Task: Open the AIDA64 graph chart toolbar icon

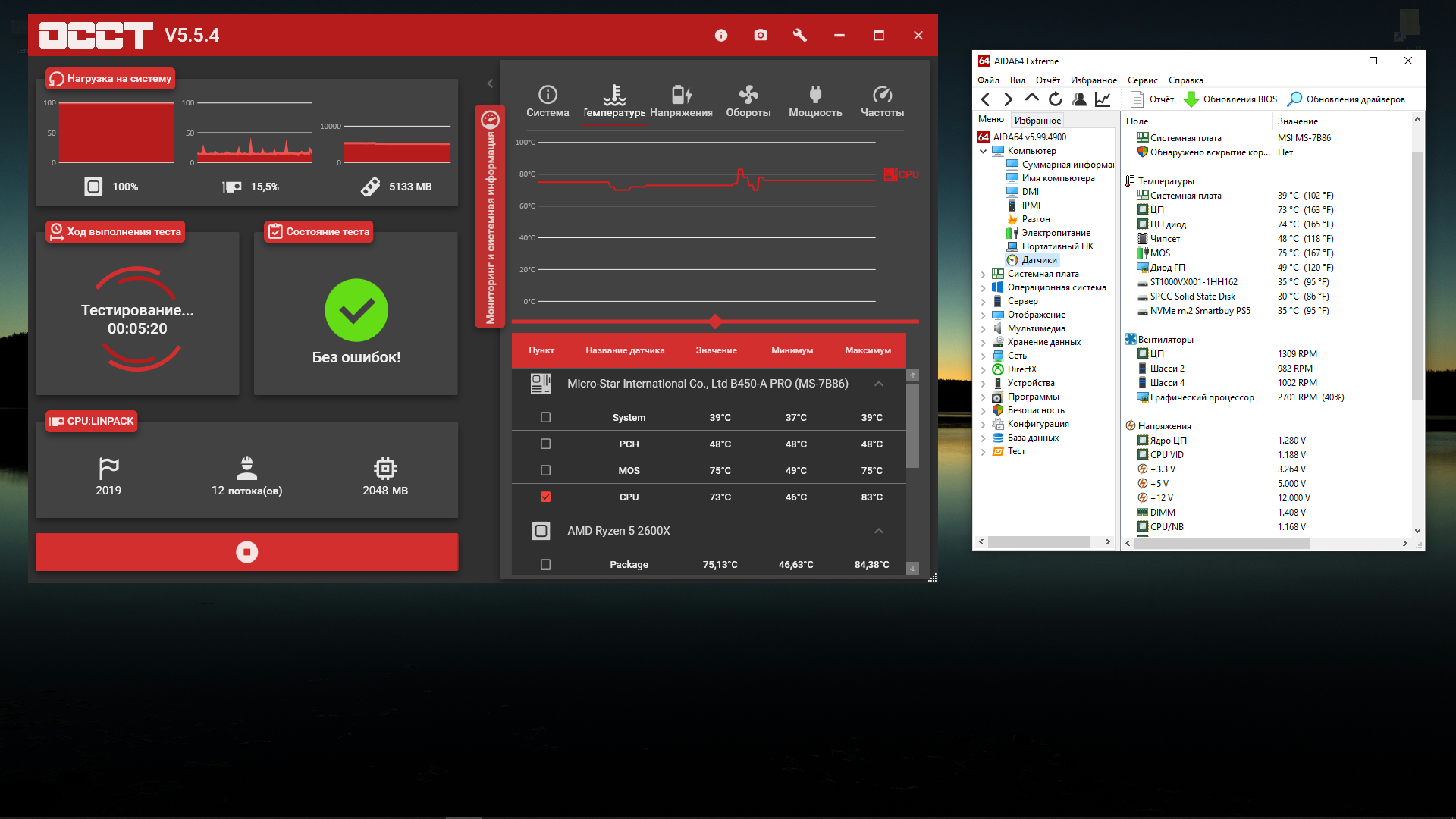Action: click(1103, 99)
